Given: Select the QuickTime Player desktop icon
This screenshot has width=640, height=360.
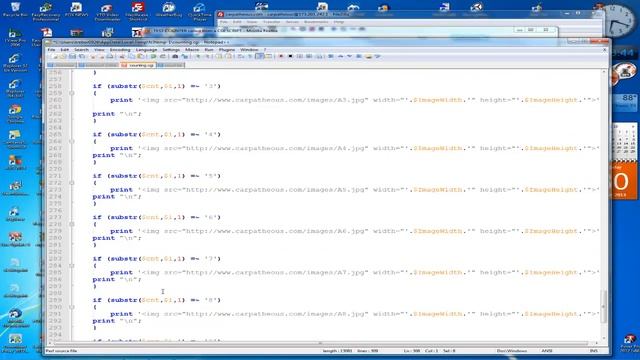Looking at the screenshot, I should [x=199, y=11].
